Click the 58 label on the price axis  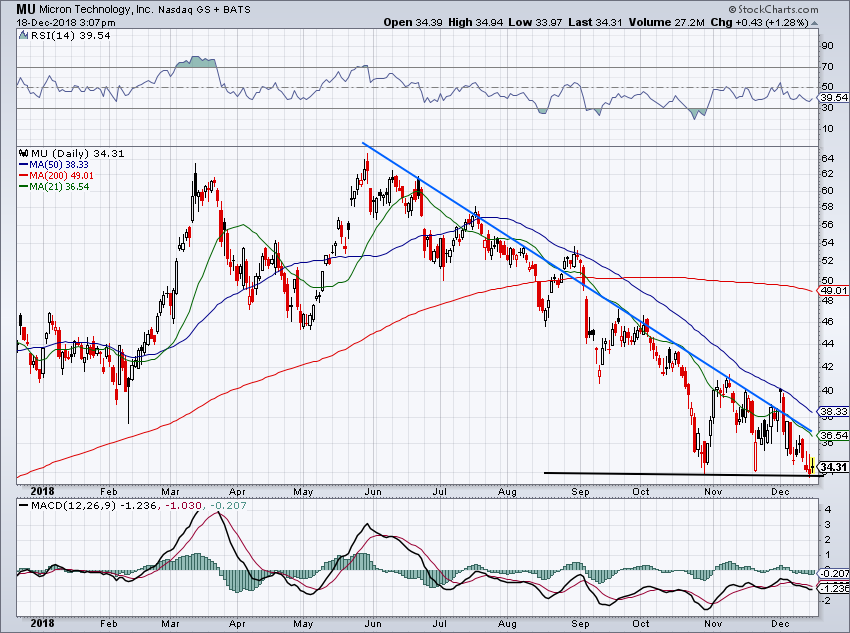click(827, 207)
